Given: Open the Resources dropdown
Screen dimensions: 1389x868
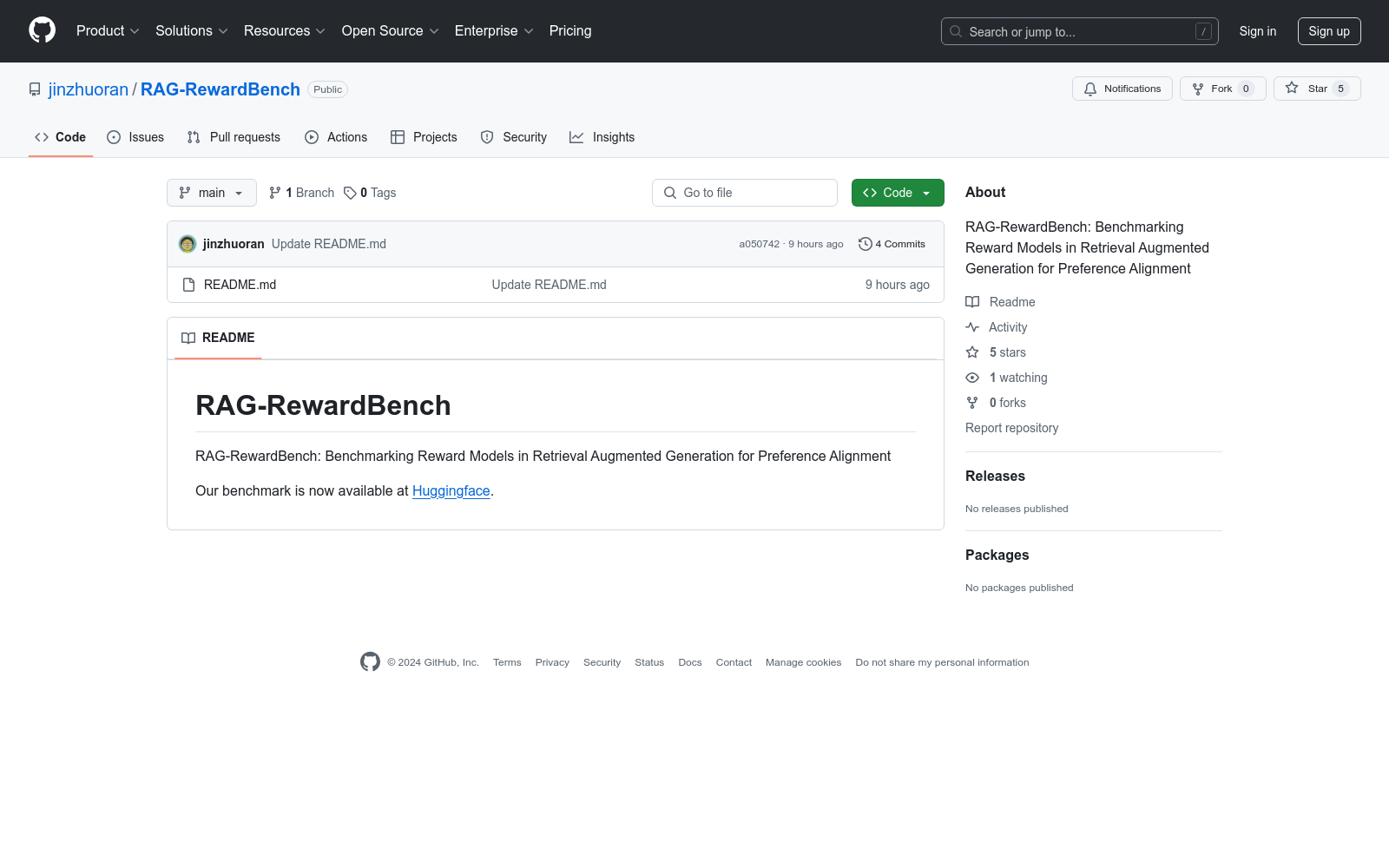Looking at the screenshot, I should pos(285,30).
